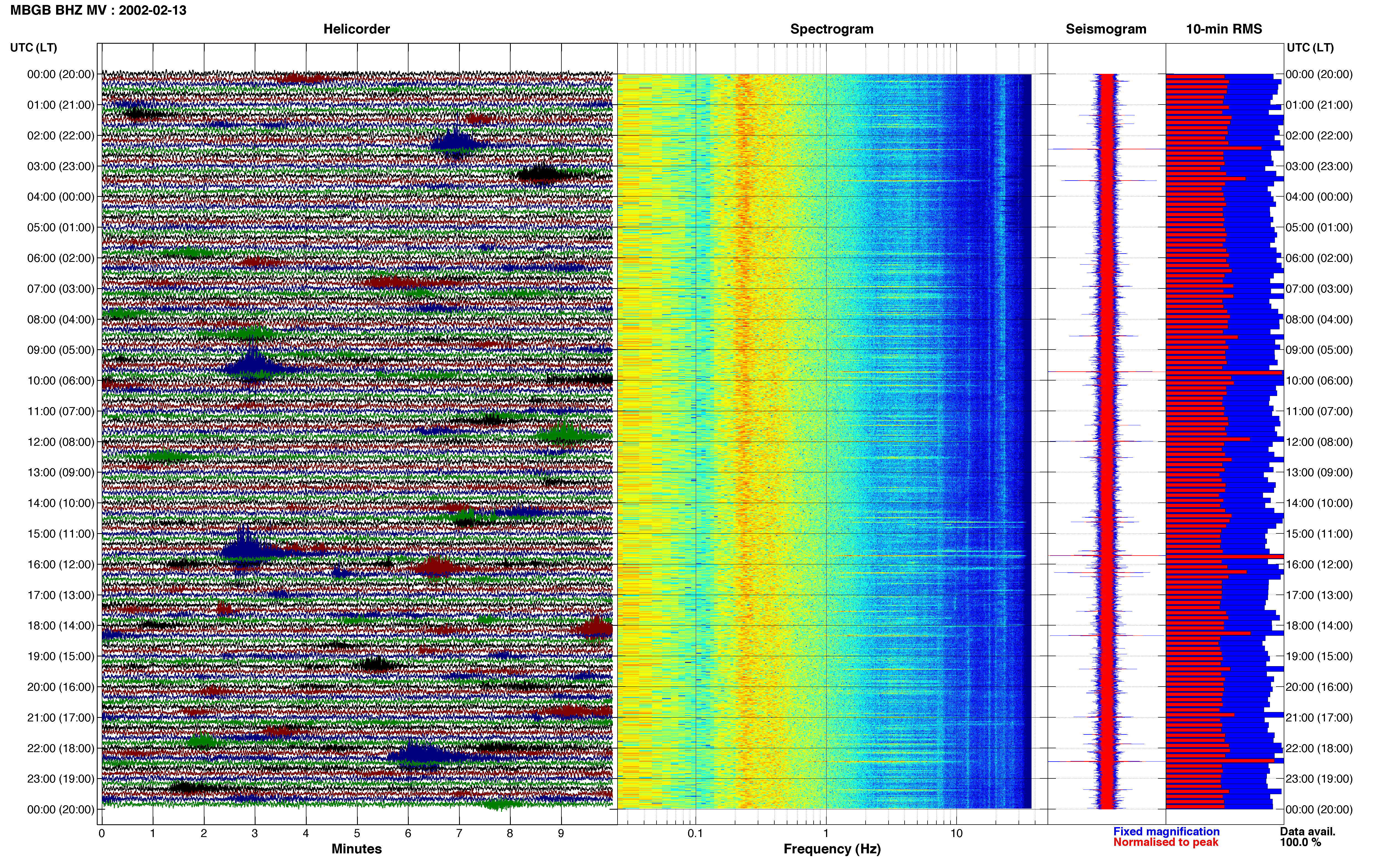Select the 'Seismogram' panel heading
Image resolution: width=1388 pixels, height=868 pixels.
click(x=1106, y=29)
